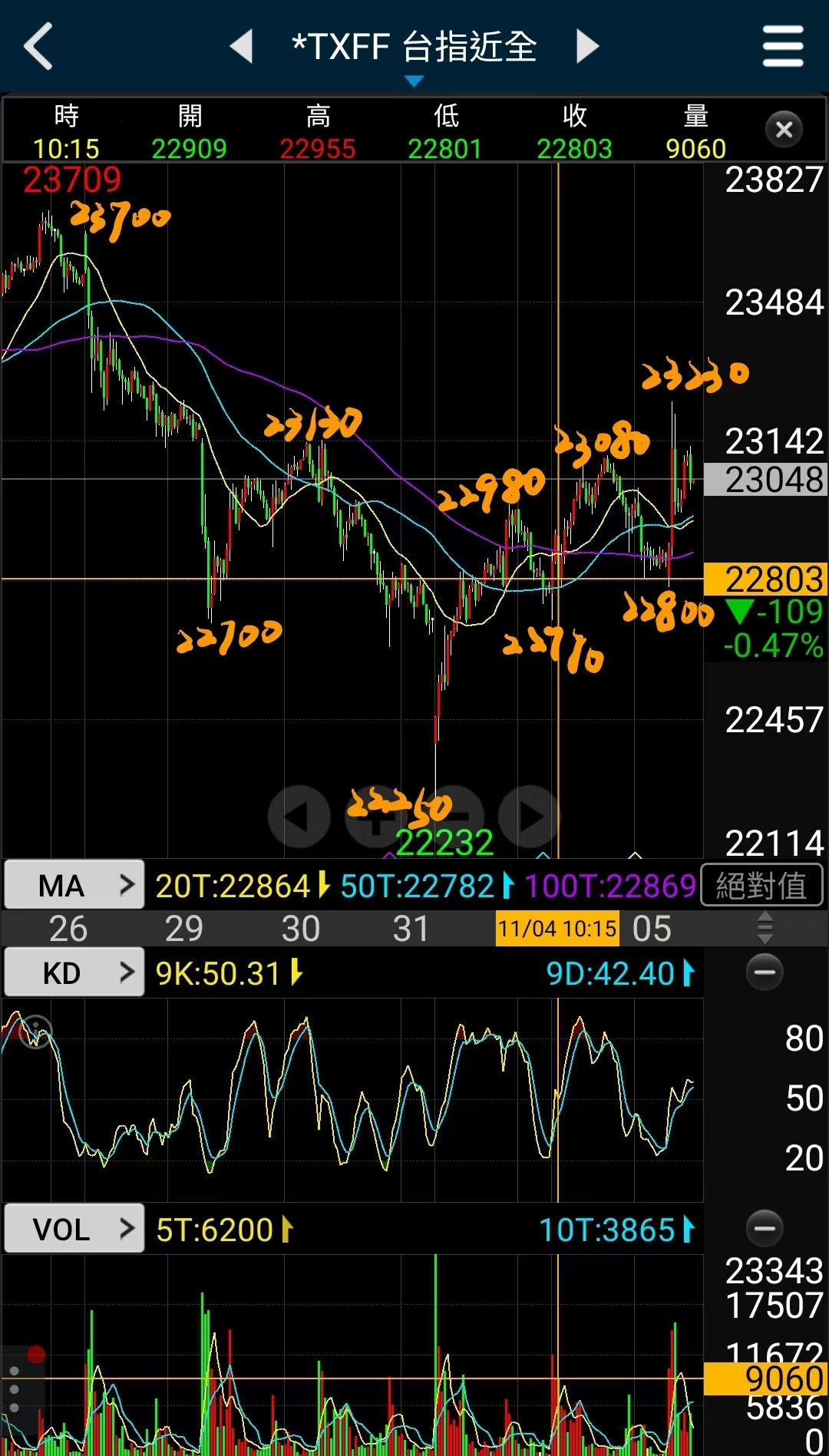Select the 20T:22864 moving average label
The width and height of the screenshot is (829, 1456).
234,886
